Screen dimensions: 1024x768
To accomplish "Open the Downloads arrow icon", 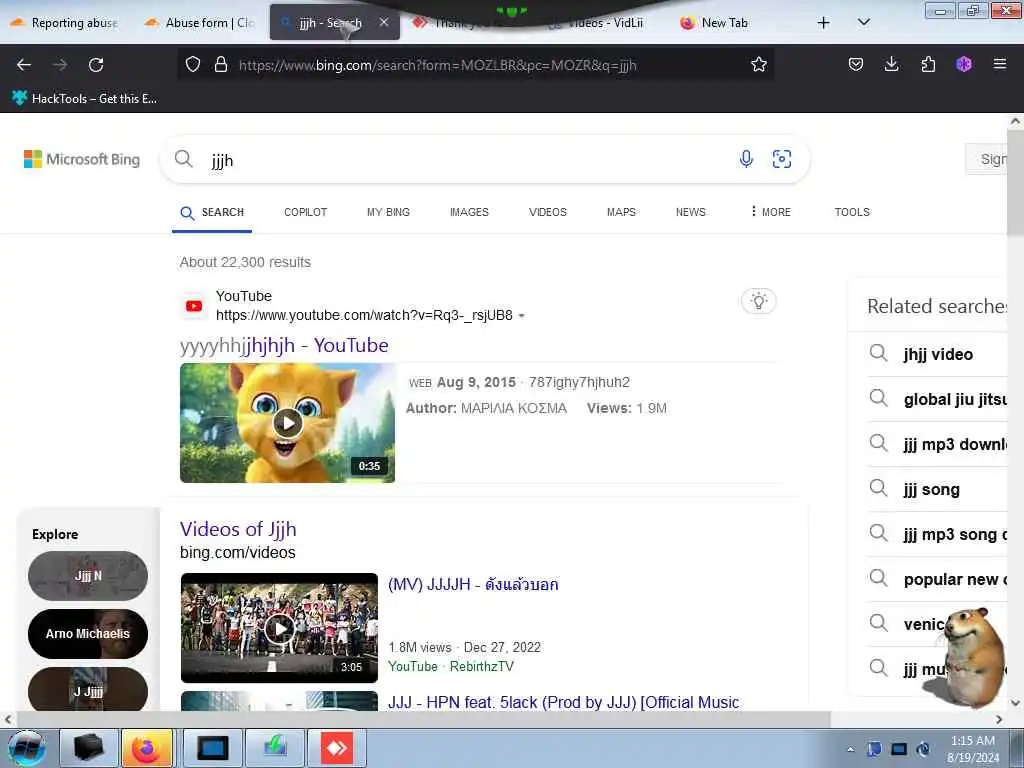I will [x=891, y=64].
